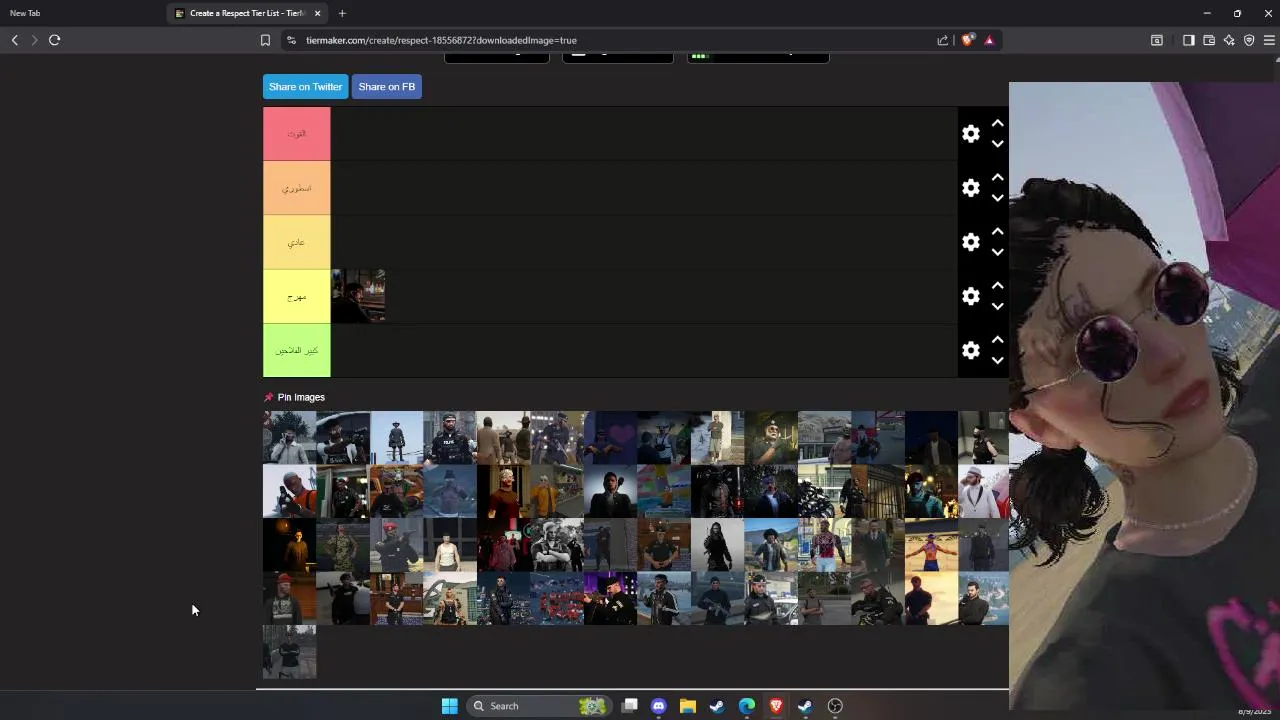
Task: Toggle the browser sidebar panel
Action: click(x=1188, y=40)
